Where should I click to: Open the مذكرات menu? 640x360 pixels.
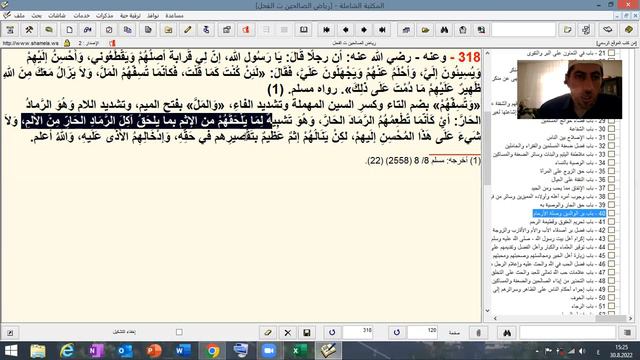click(104, 16)
